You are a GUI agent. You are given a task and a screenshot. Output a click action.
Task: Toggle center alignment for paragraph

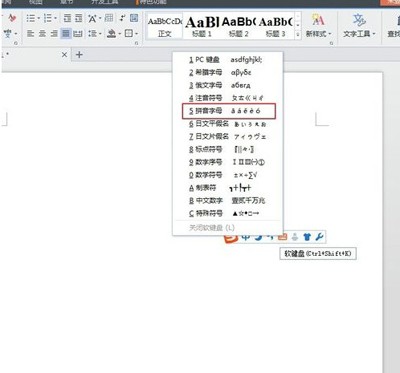point(42,33)
